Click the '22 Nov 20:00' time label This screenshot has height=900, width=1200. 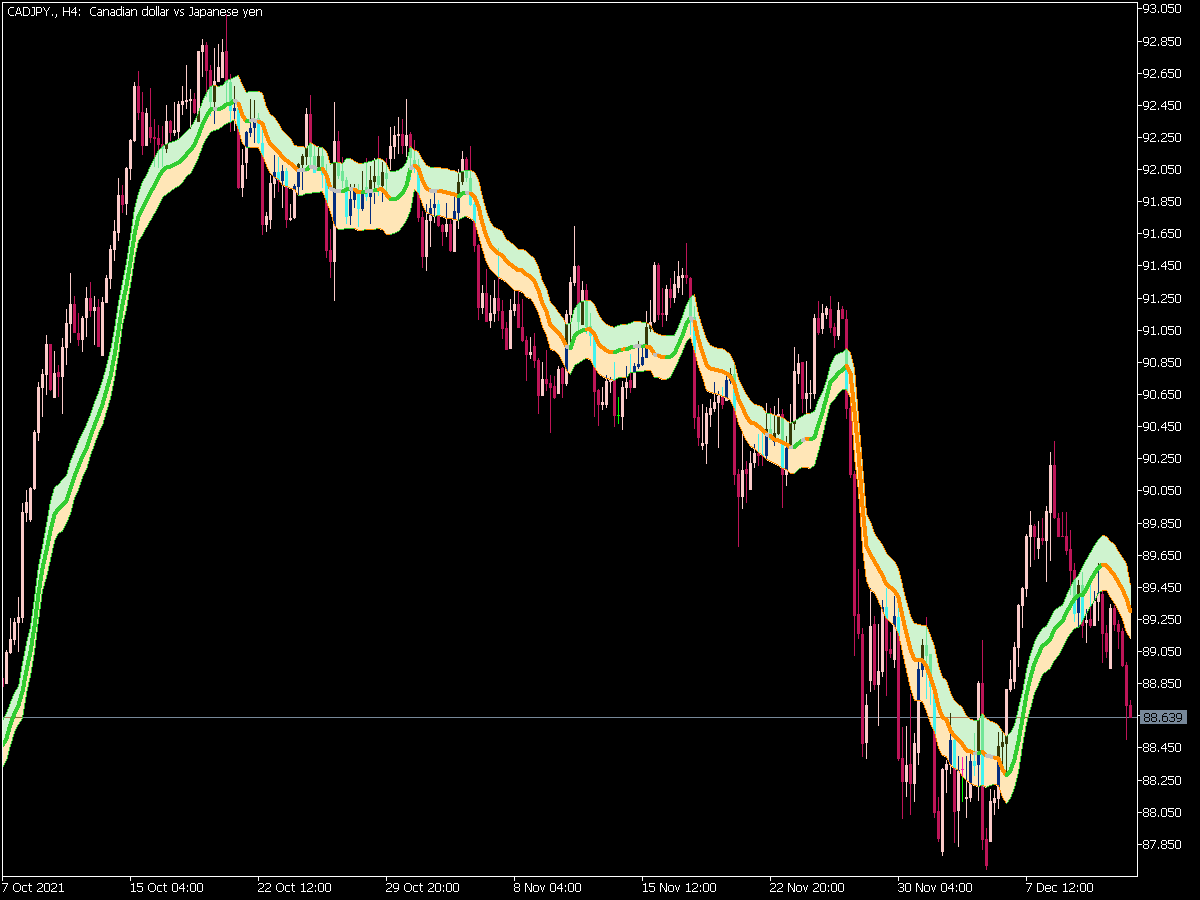[x=808, y=887]
